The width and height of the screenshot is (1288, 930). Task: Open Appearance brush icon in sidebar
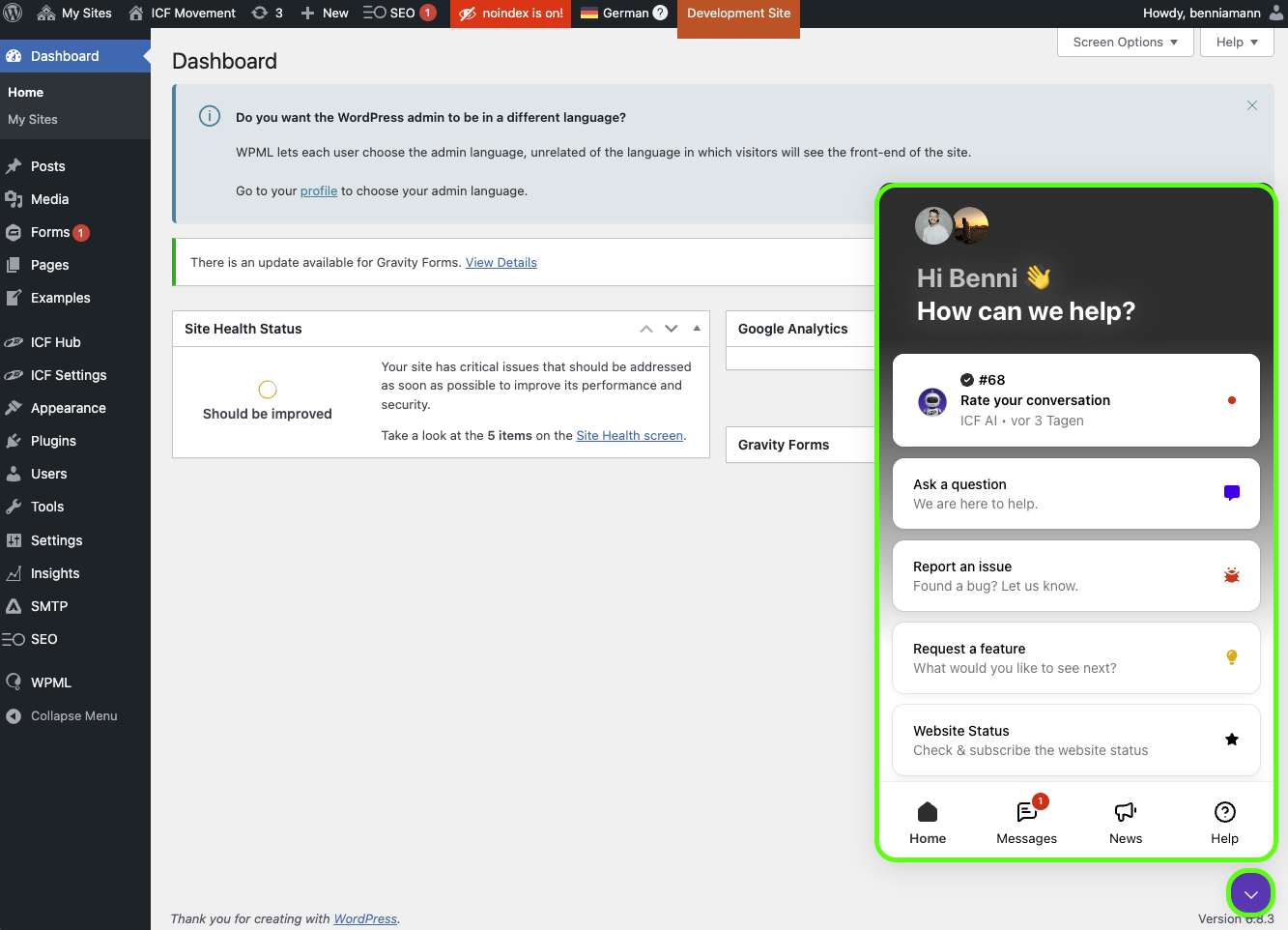pos(14,408)
